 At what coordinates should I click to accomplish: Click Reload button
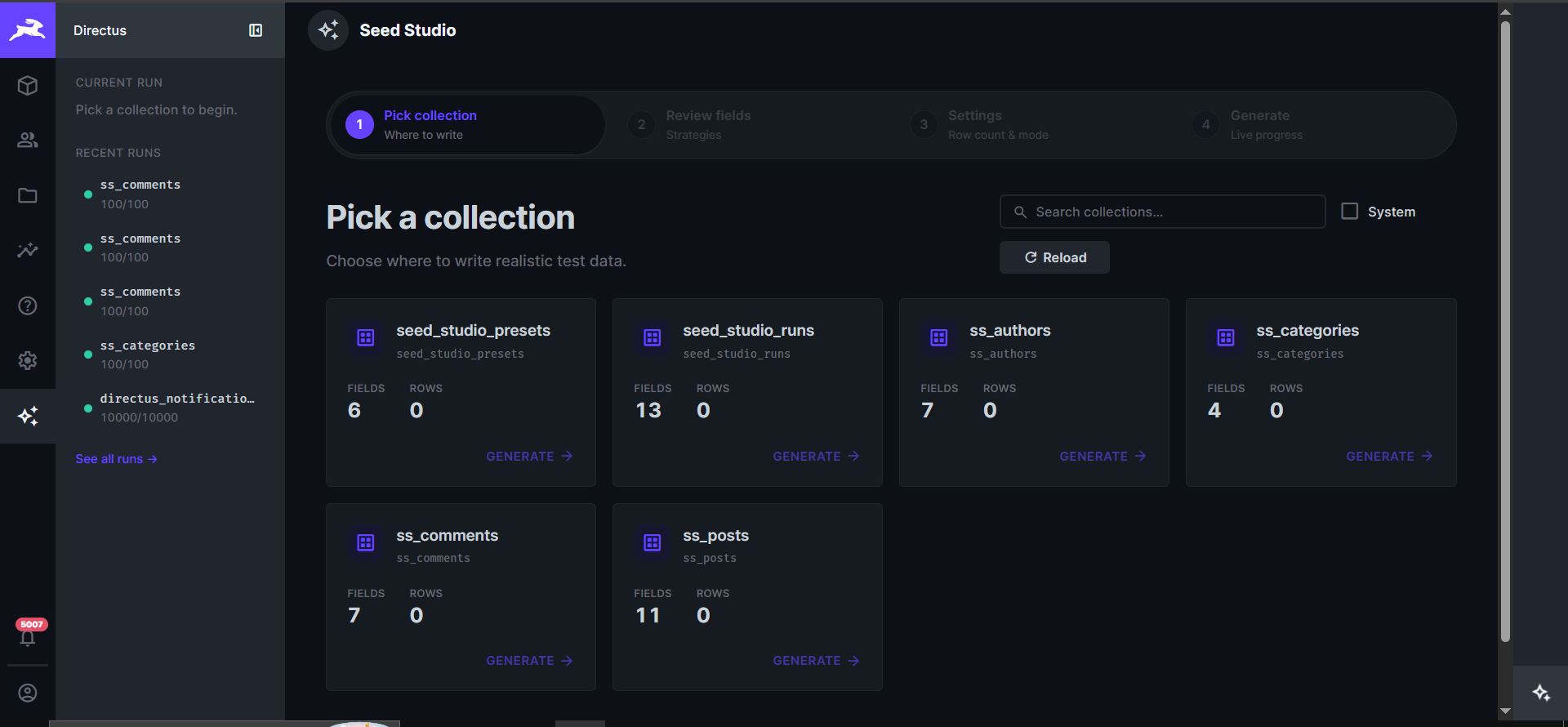pos(1054,257)
